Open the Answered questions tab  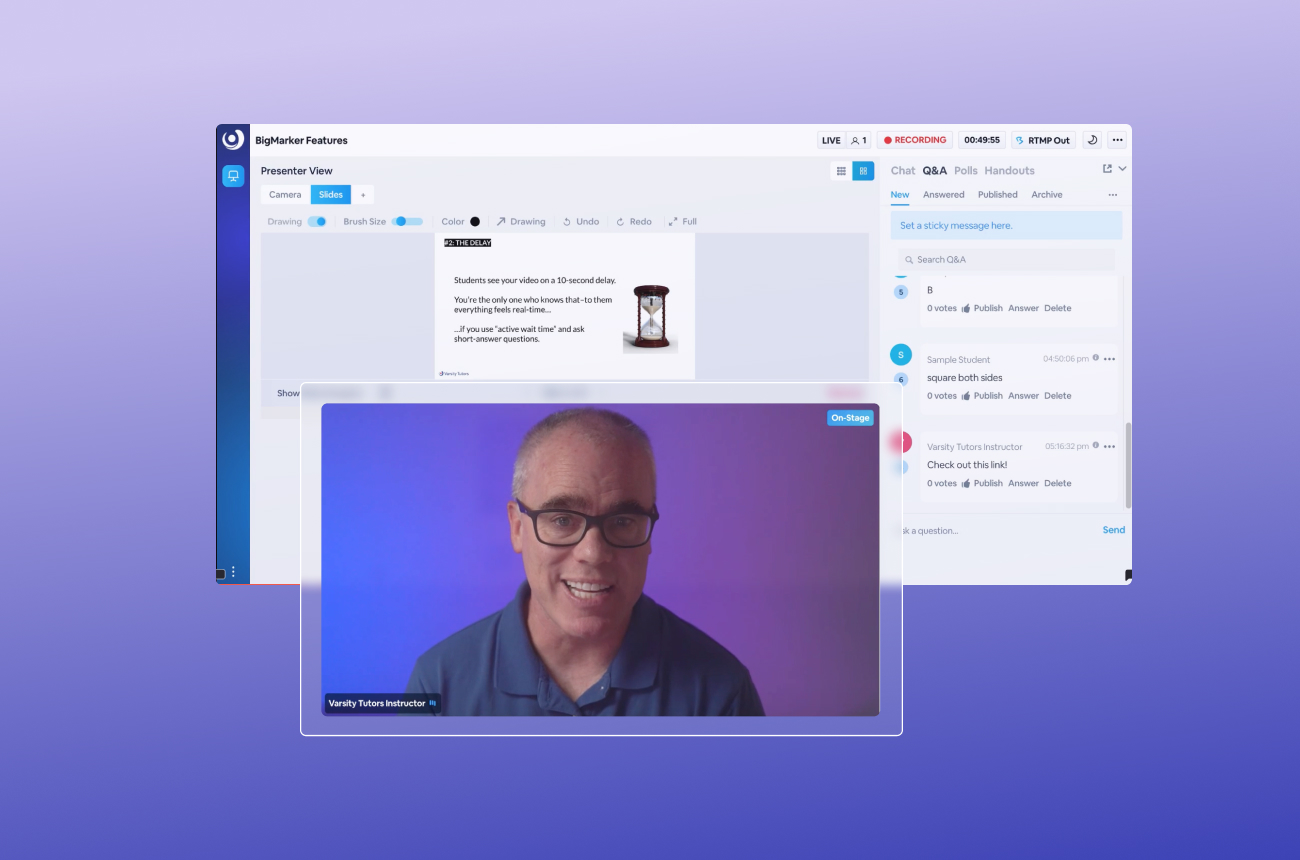click(x=943, y=194)
